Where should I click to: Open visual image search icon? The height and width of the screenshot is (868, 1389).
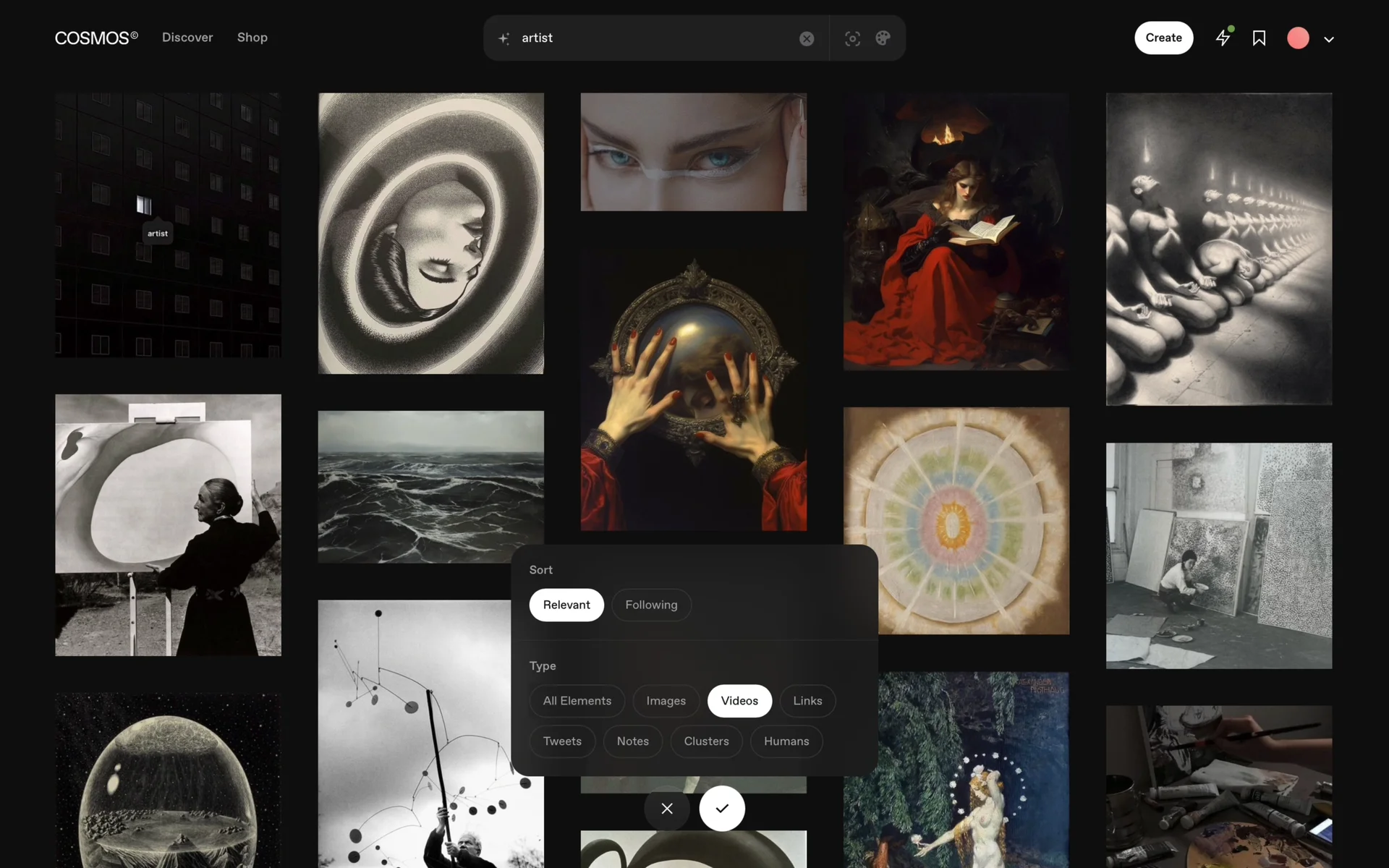852,38
